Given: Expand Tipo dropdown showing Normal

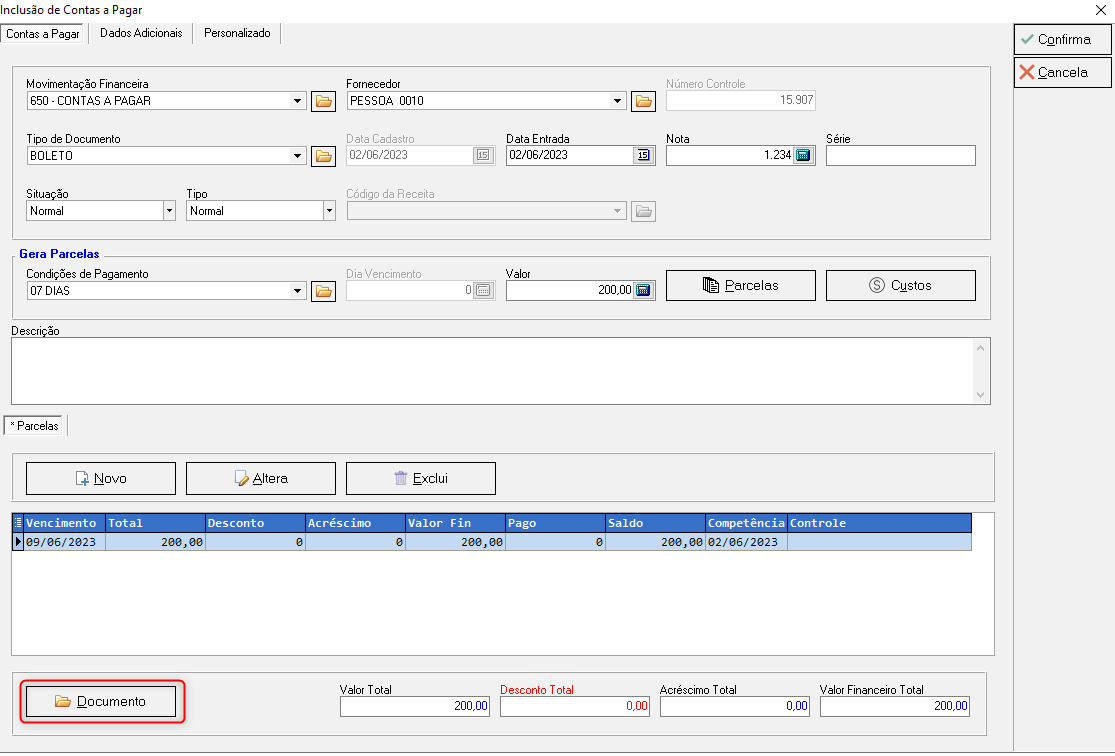Looking at the screenshot, I should (x=329, y=211).
